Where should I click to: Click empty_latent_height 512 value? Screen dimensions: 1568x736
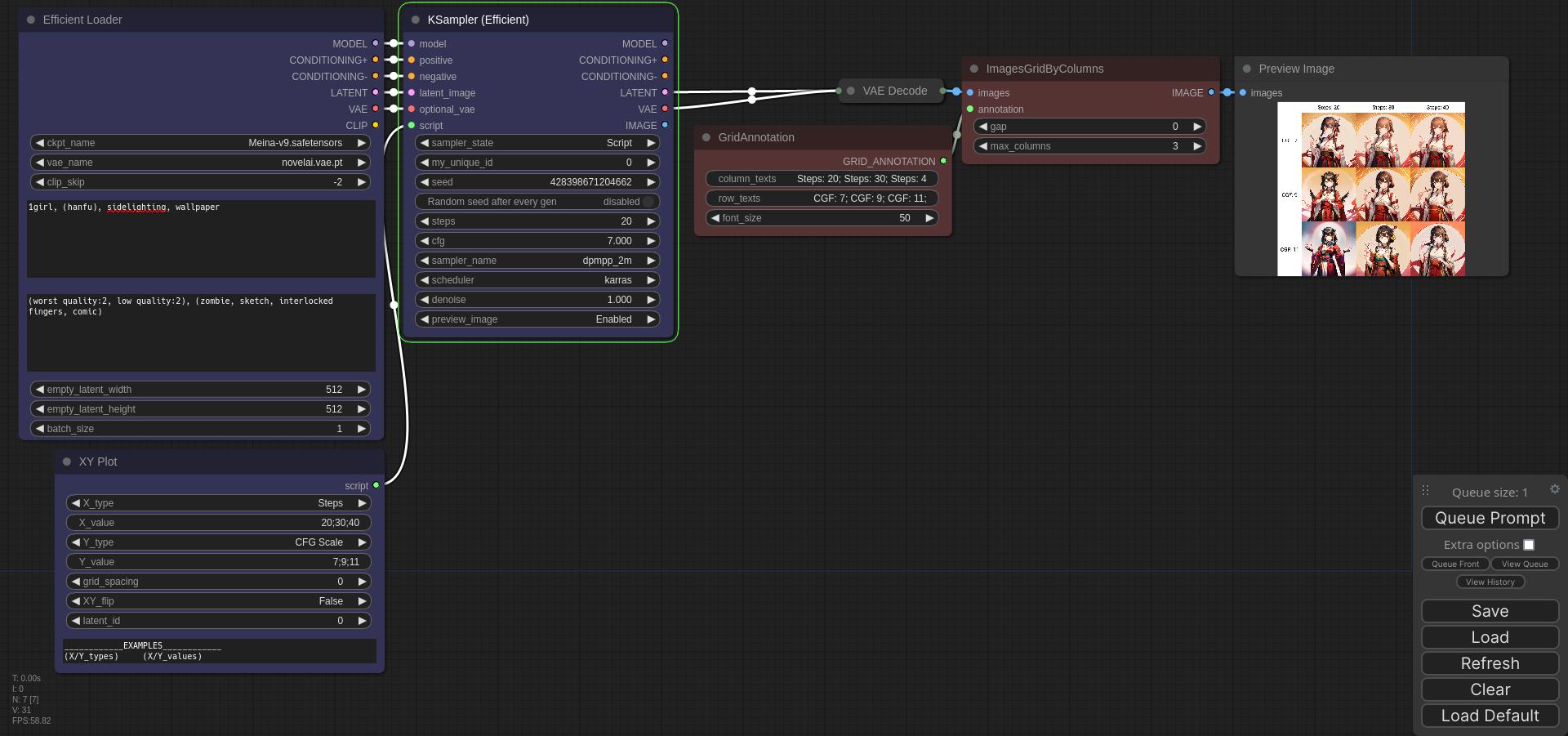[x=200, y=409]
